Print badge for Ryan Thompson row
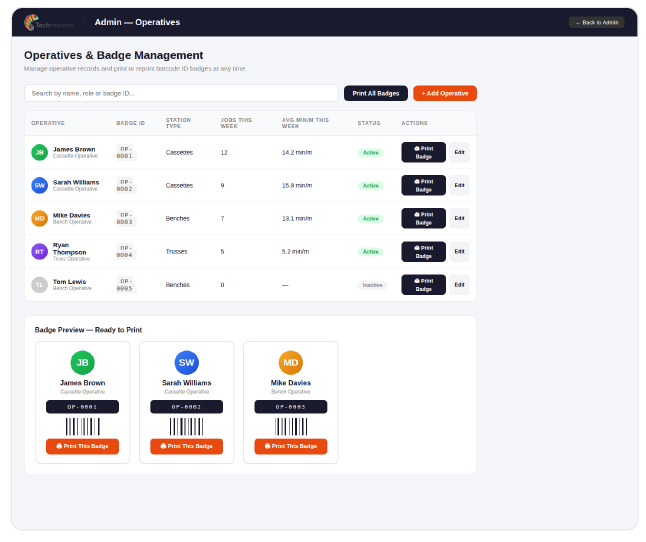Screen dimensions: 646x542 (x=424, y=252)
